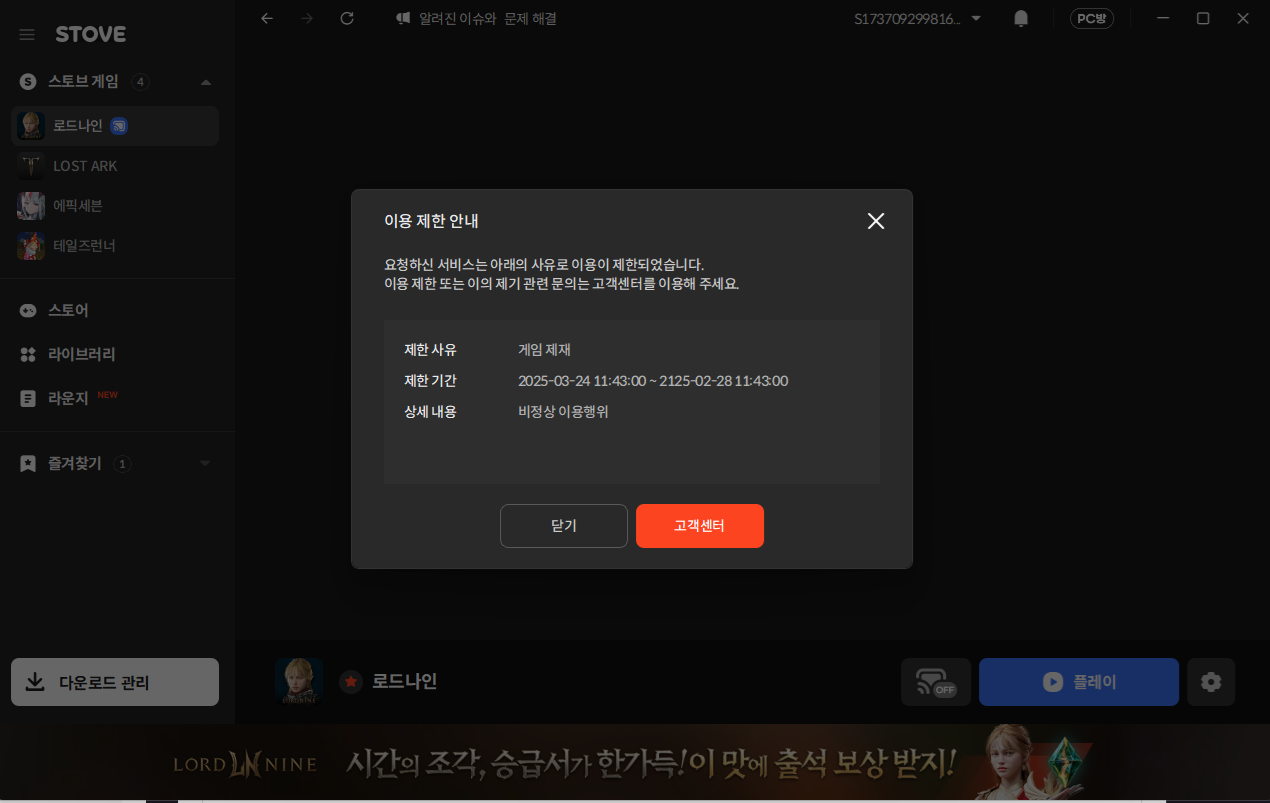The image size is (1270, 803).
Task: Collapse the 스토브 게임 section arrow
Action: pos(205,82)
